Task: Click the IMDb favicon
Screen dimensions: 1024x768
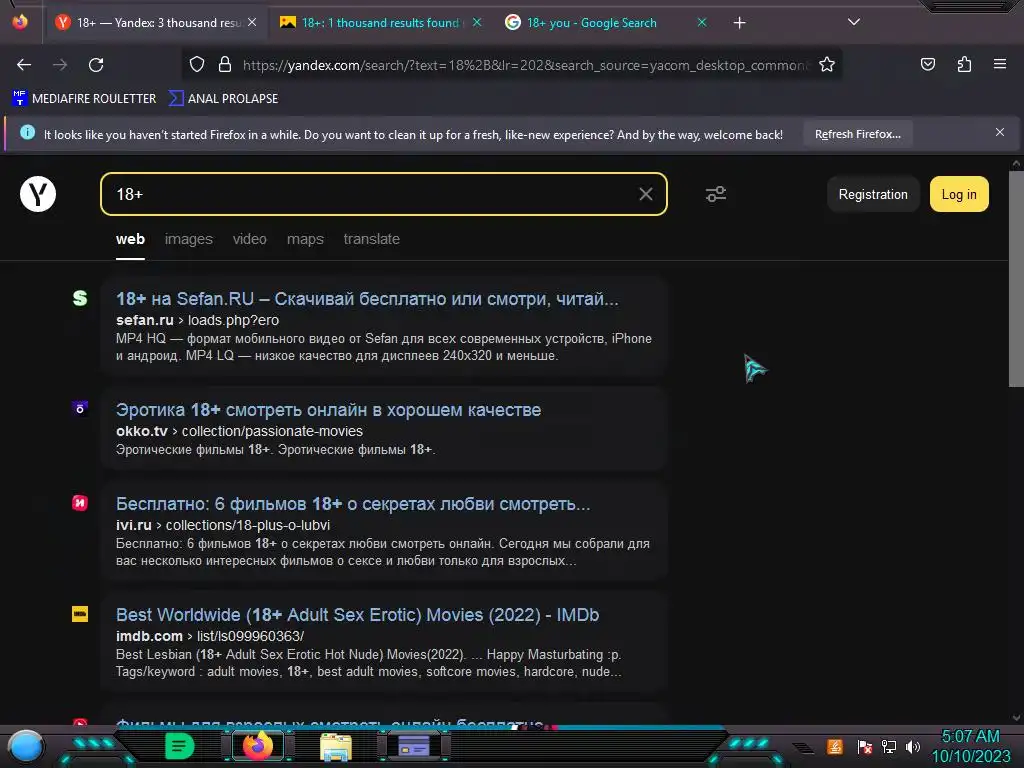Action: [x=80, y=614]
